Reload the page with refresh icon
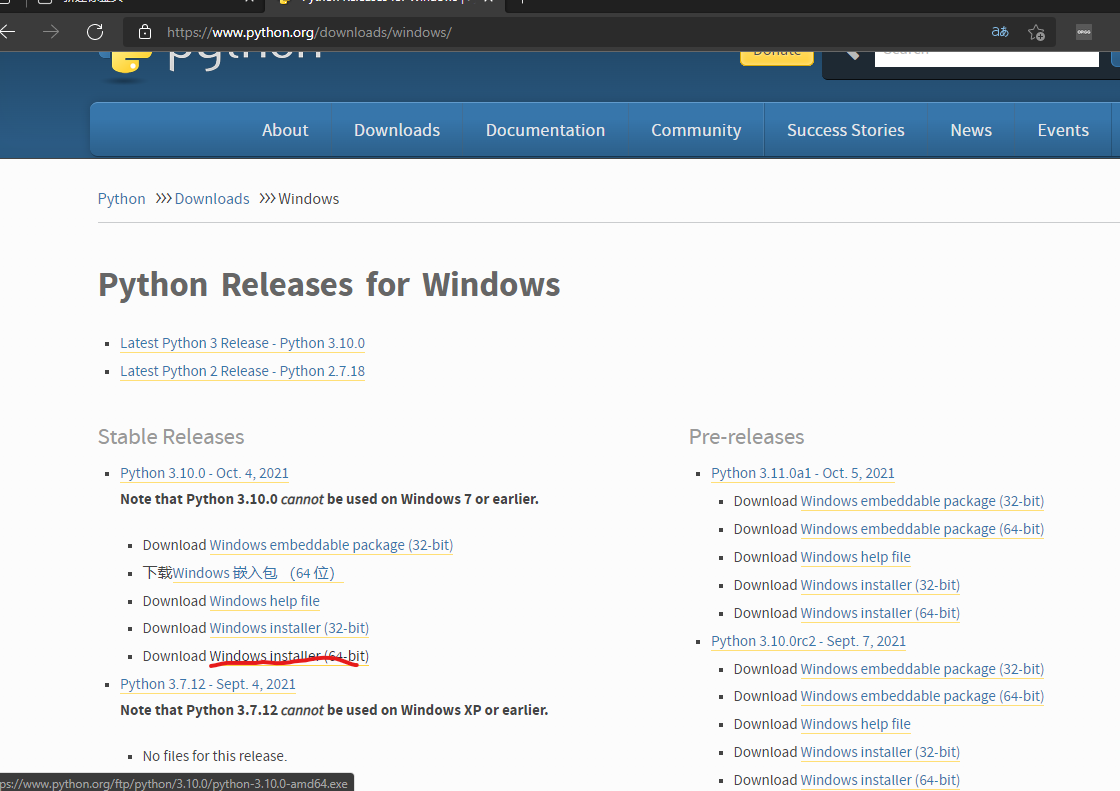1120x791 pixels. coord(95,31)
